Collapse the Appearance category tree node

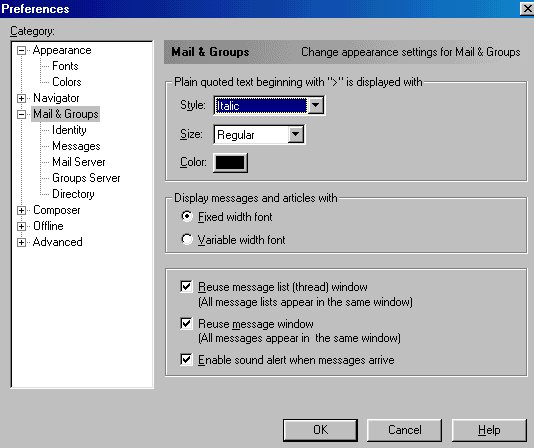[21, 51]
